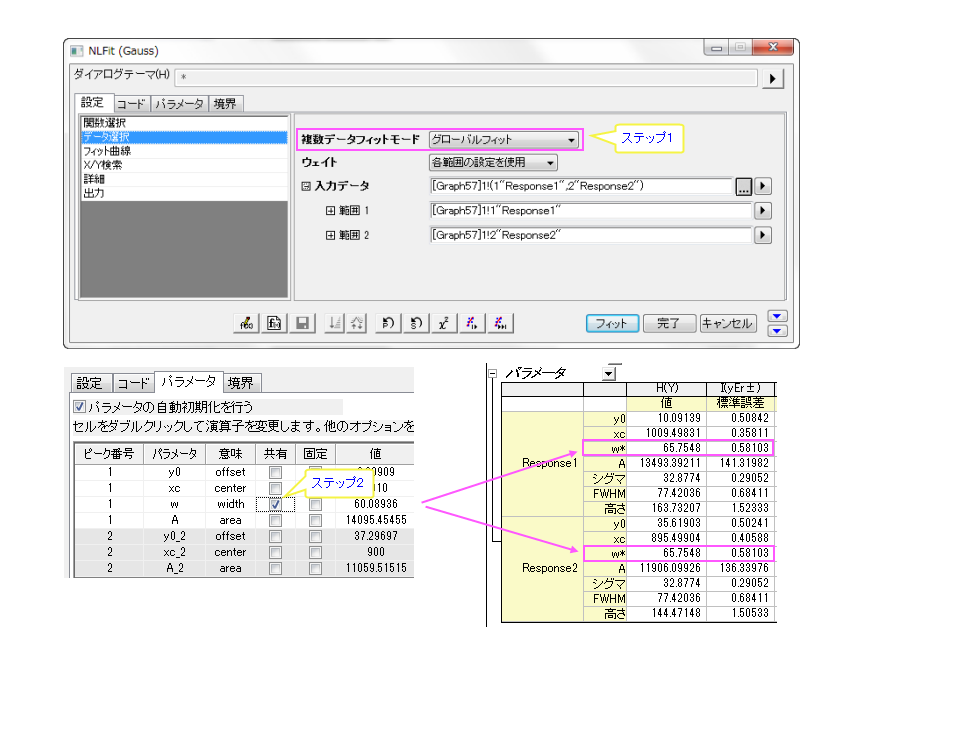Check the 固定 box for y0_2 row

[316, 537]
